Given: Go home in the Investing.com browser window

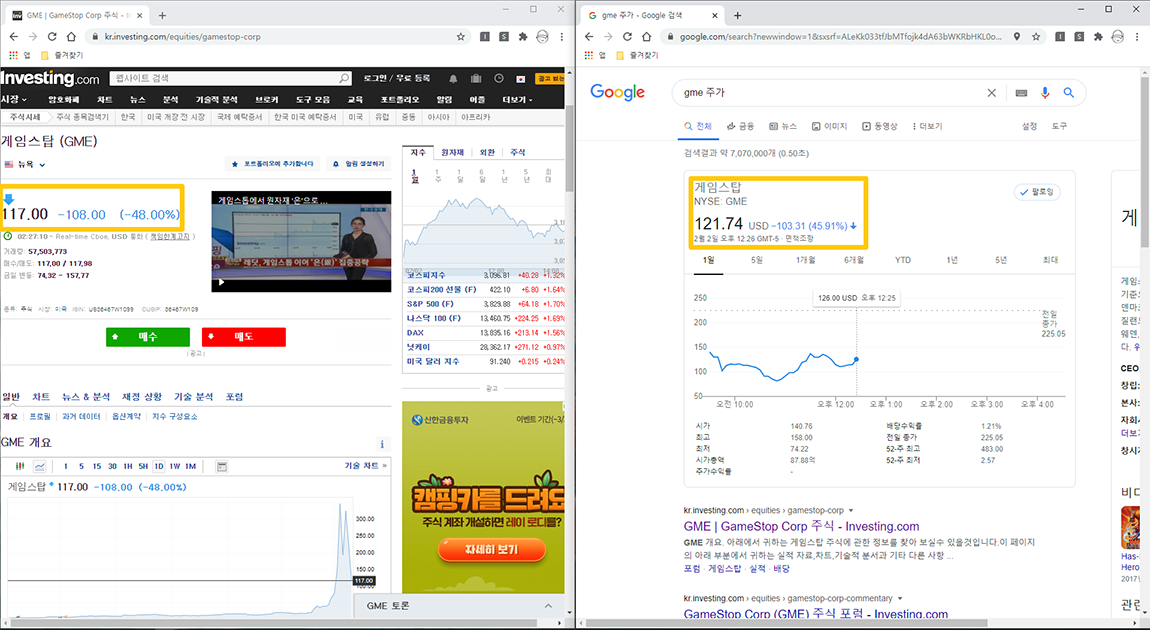Looking at the screenshot, I should pos(71,37).
